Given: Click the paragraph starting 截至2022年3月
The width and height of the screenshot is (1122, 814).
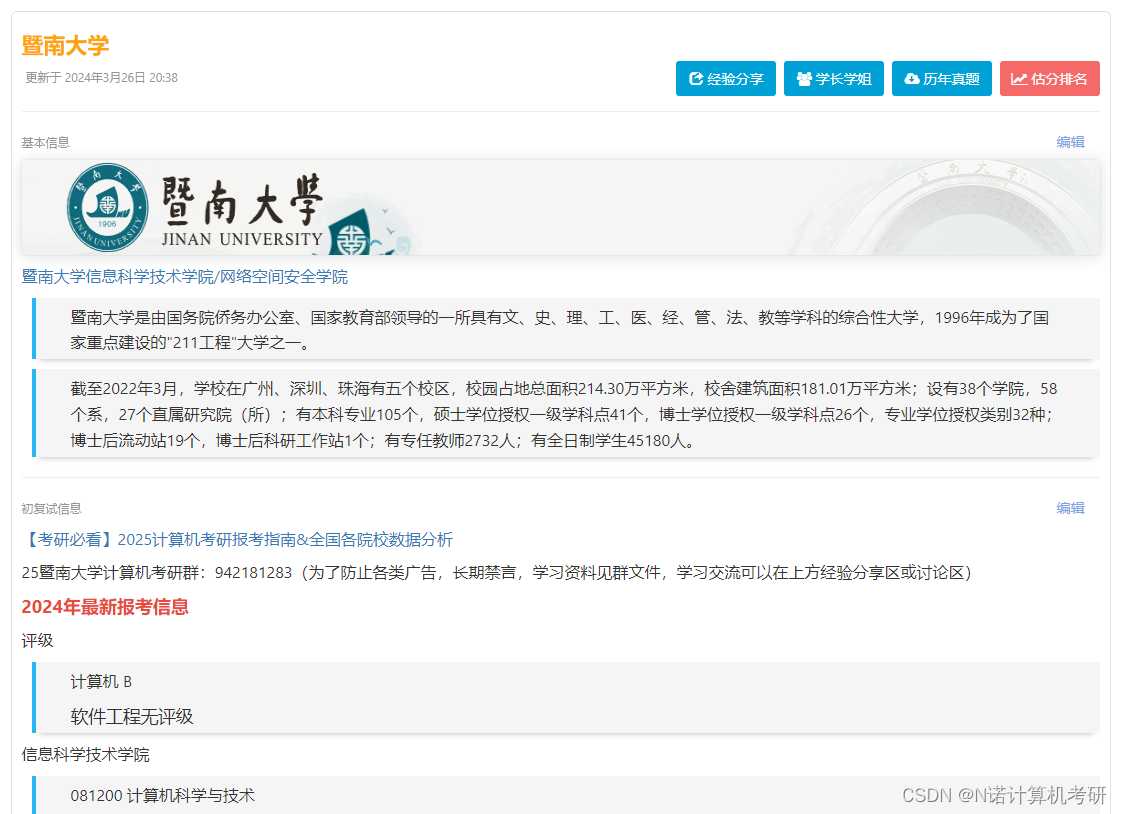Looking at the screenshot, I should click(x=568, y=413).
